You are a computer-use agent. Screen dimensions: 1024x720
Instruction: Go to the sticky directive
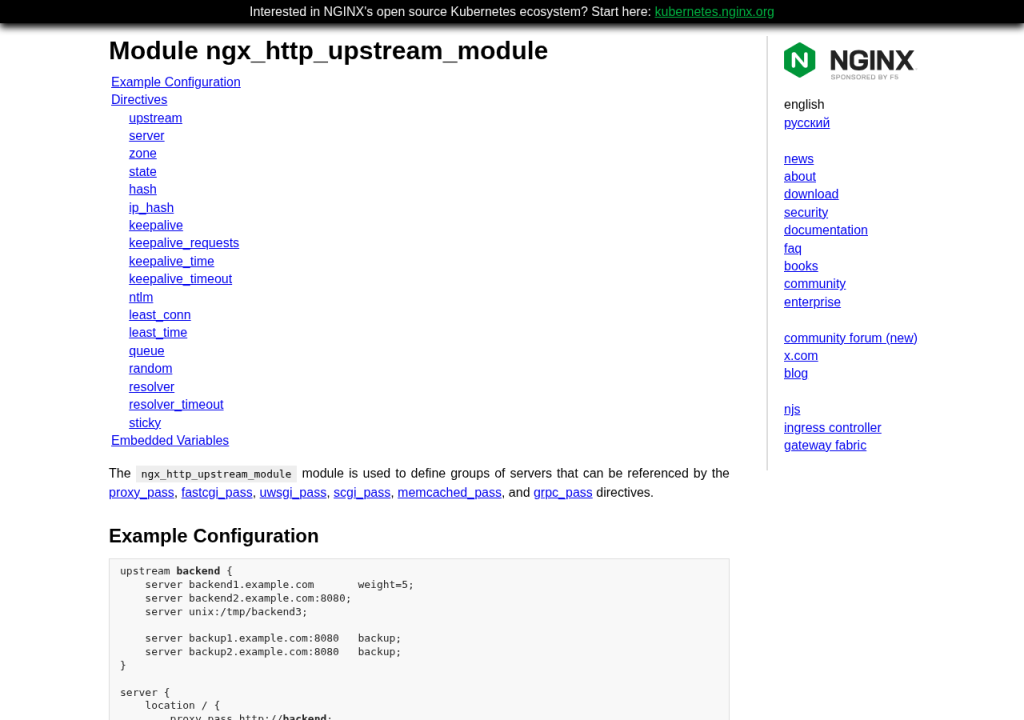pos(144,422)
